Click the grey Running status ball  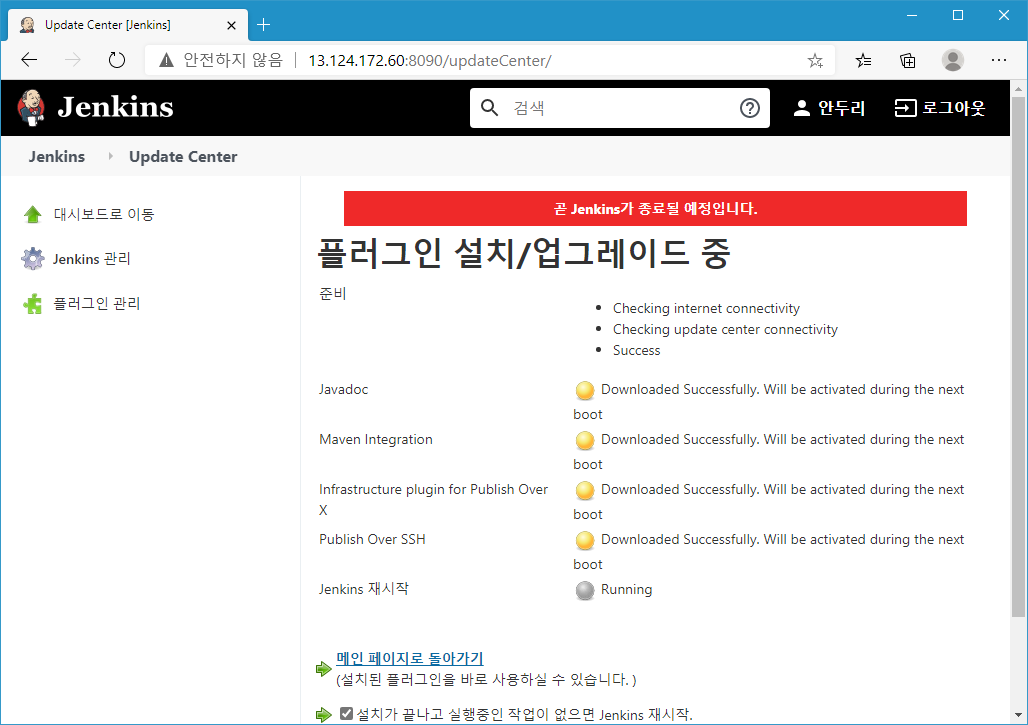pos(584,590)
